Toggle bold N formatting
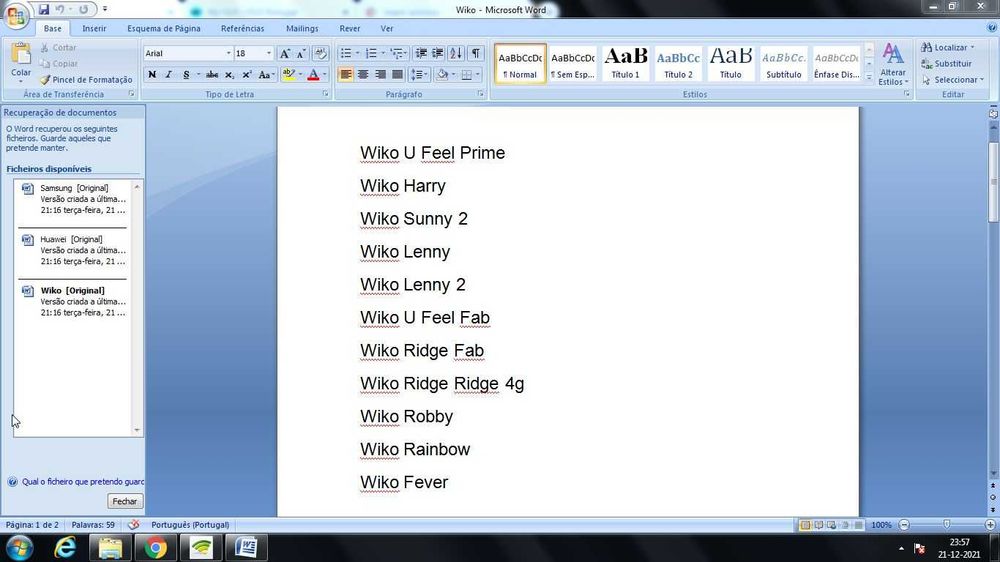This screenshot has height=562, width=1000. (x=152, y=75)
